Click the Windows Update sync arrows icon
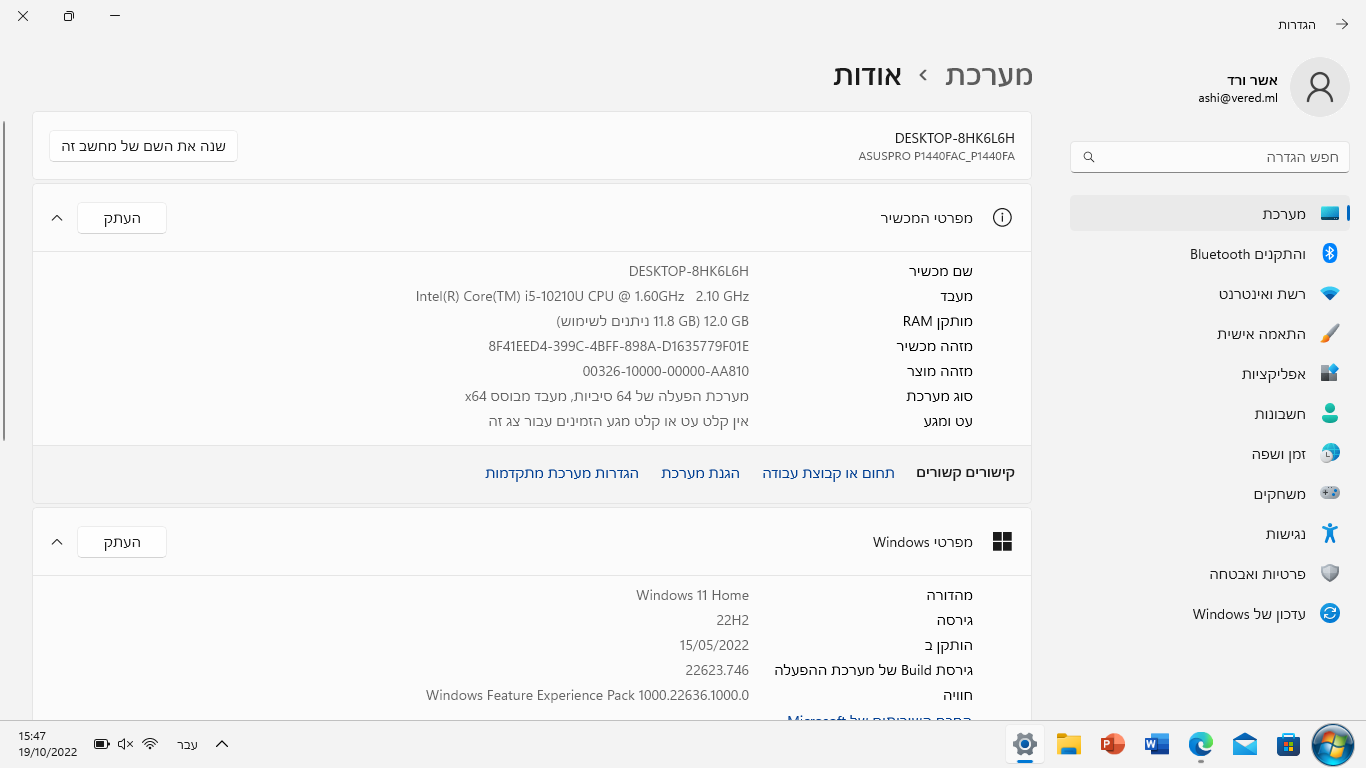 (x=1329, y=614)
